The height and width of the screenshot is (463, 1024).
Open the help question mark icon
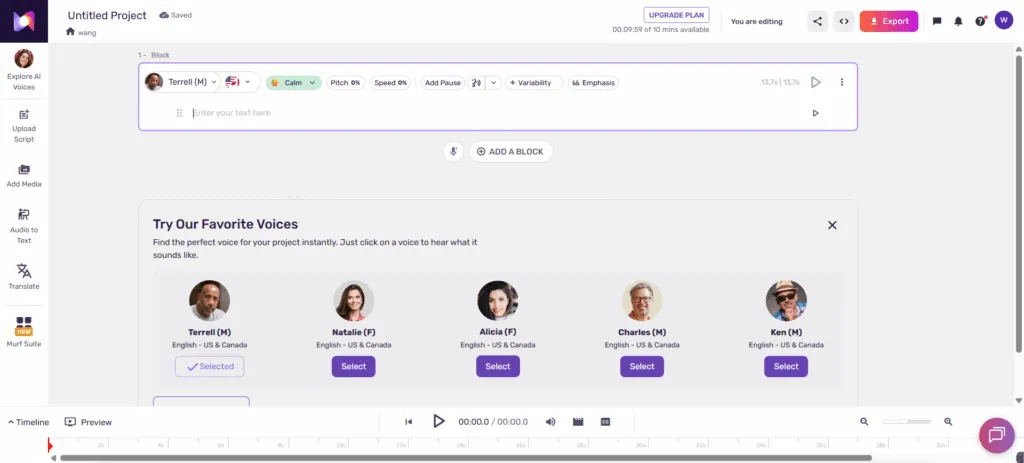980,21
